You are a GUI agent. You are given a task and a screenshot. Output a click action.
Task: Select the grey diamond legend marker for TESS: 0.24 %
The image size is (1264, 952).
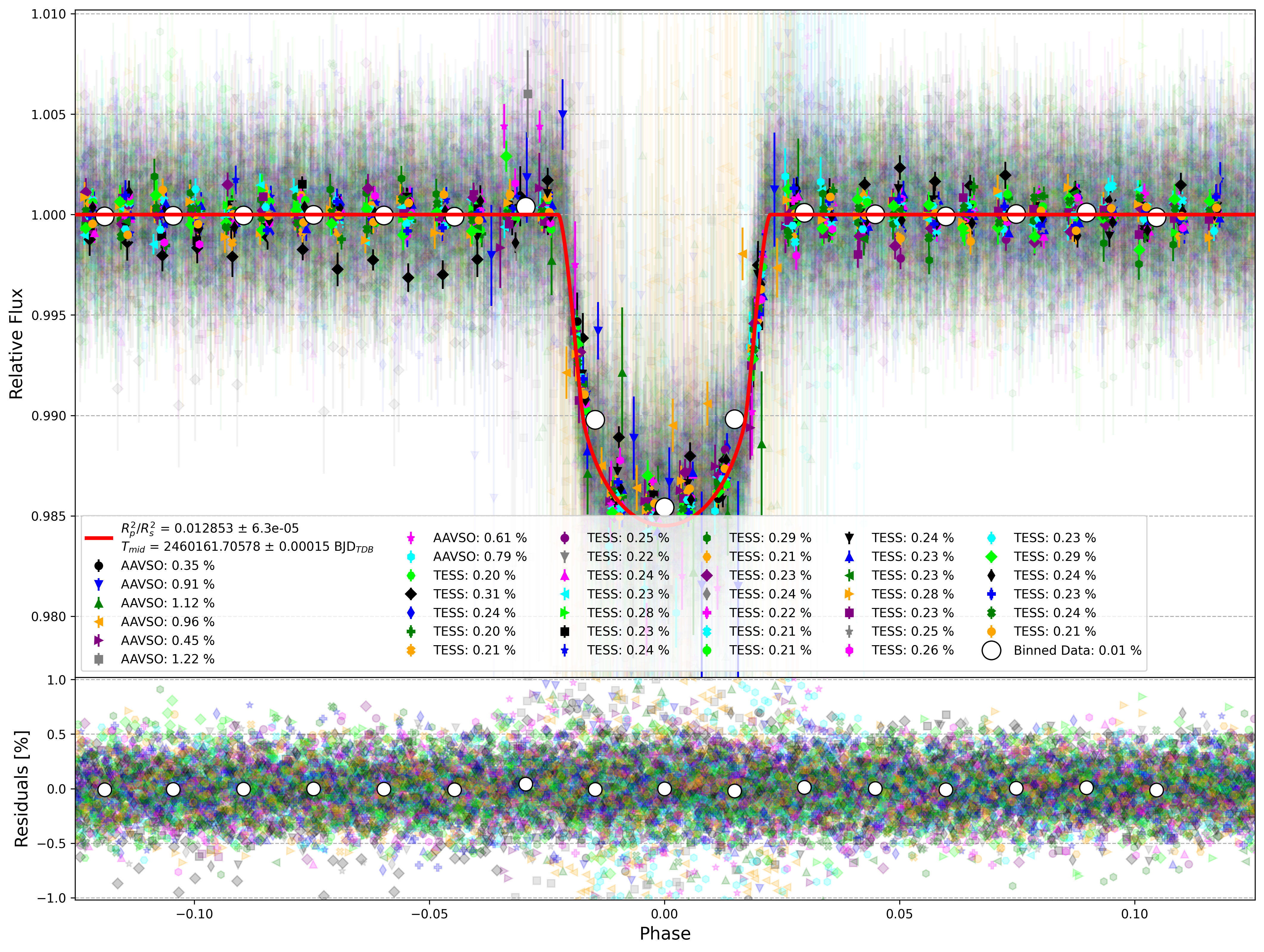click(x=707, y=594)
